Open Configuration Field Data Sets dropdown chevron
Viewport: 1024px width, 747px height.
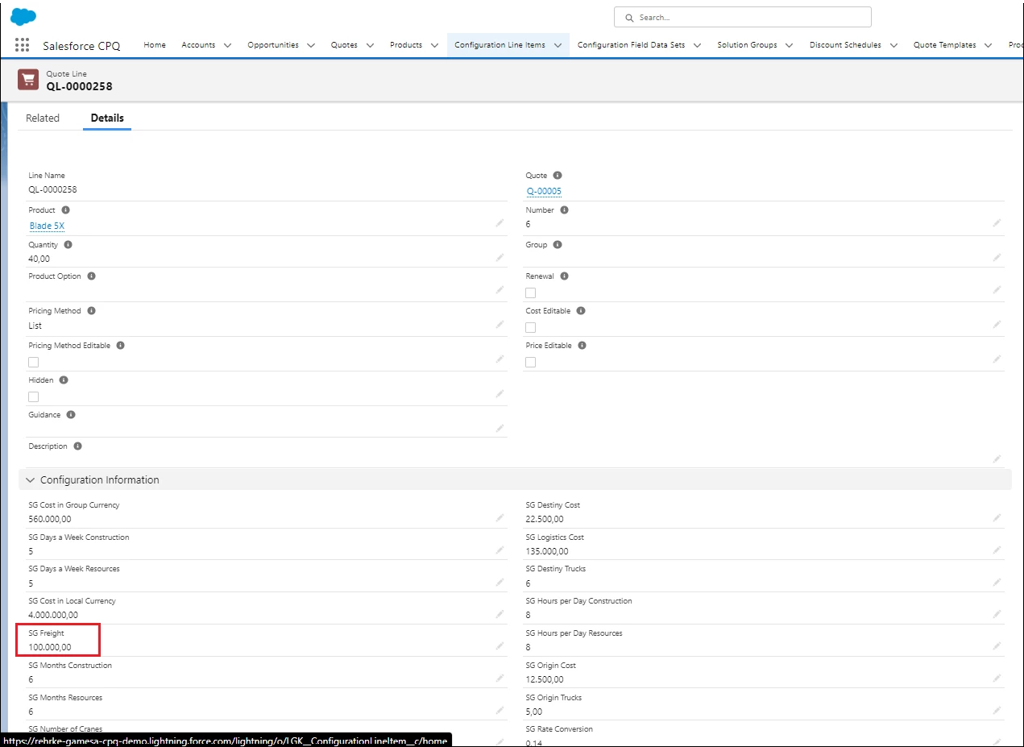697,46
